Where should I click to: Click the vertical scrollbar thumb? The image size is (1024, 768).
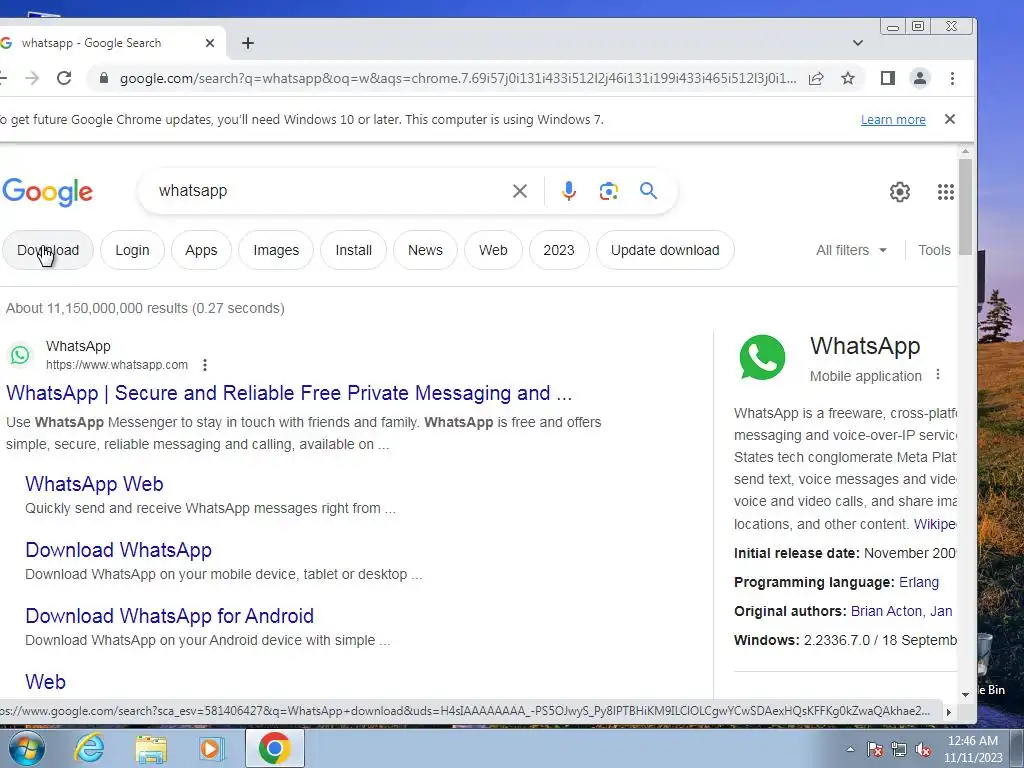[965, 207]
